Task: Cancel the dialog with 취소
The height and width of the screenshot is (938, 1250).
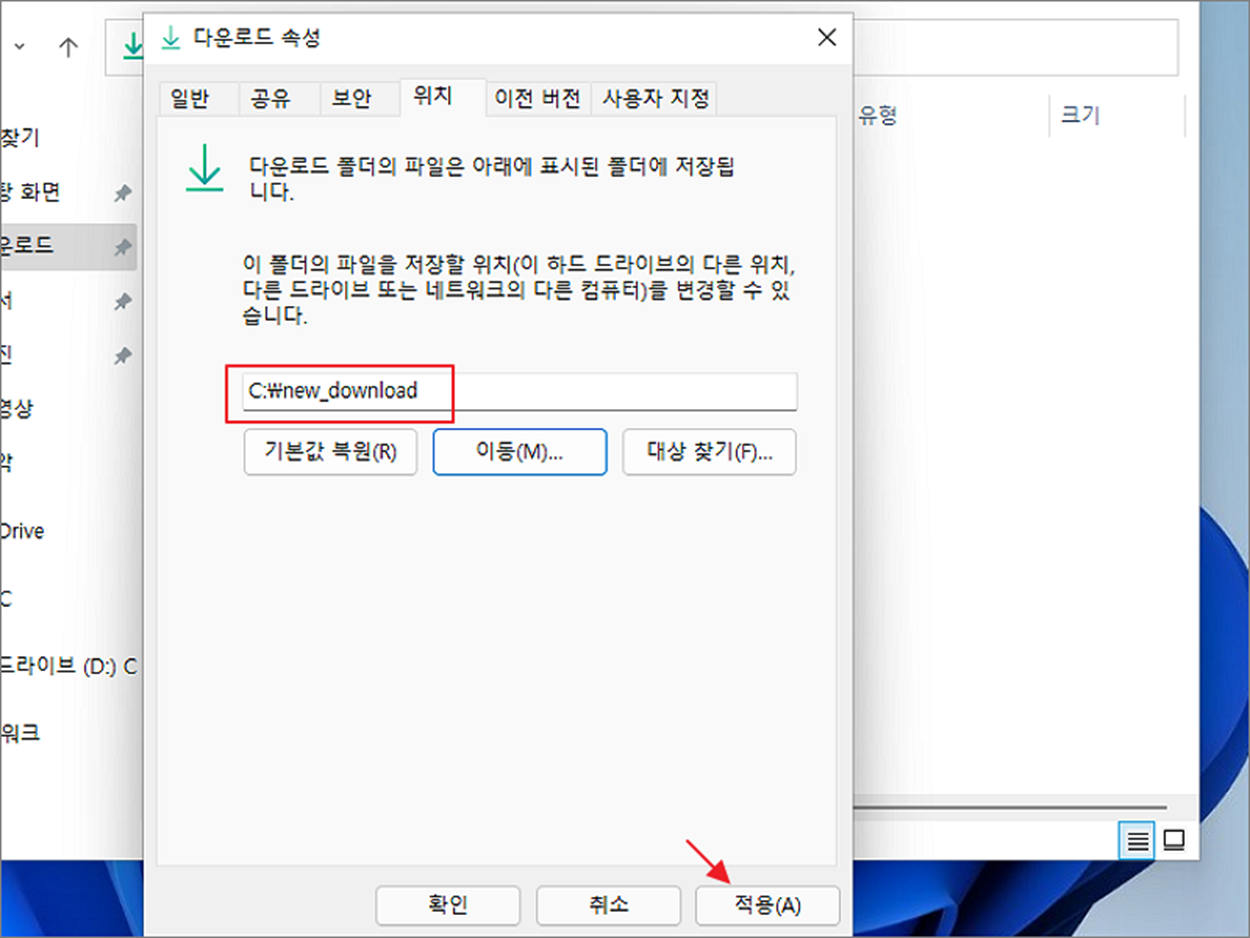Action: coord(608,906)
